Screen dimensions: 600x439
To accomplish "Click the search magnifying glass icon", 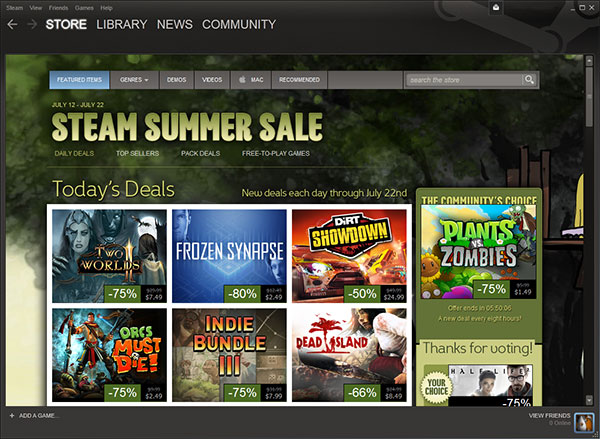I will tap(529, 80).
